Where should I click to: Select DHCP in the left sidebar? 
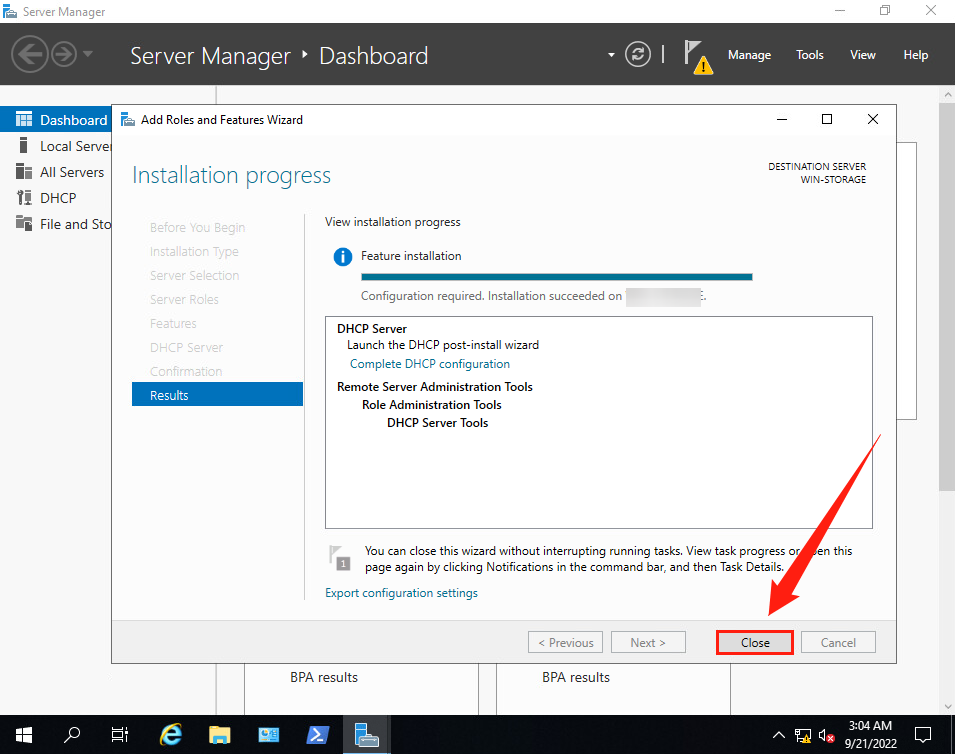coord(58,198)
